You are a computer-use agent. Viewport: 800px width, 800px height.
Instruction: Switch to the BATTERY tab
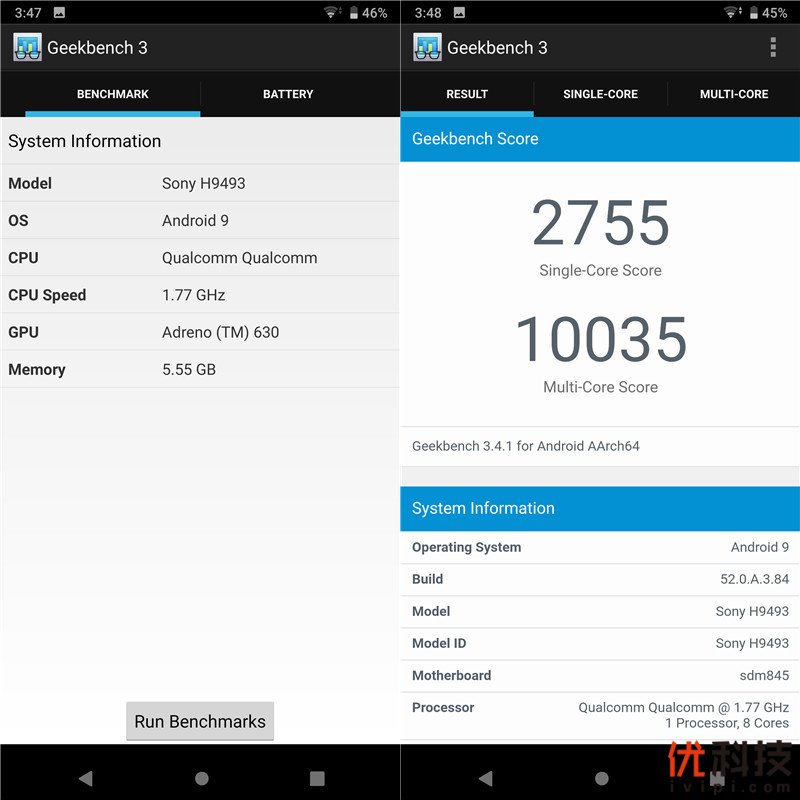[288, 94]
